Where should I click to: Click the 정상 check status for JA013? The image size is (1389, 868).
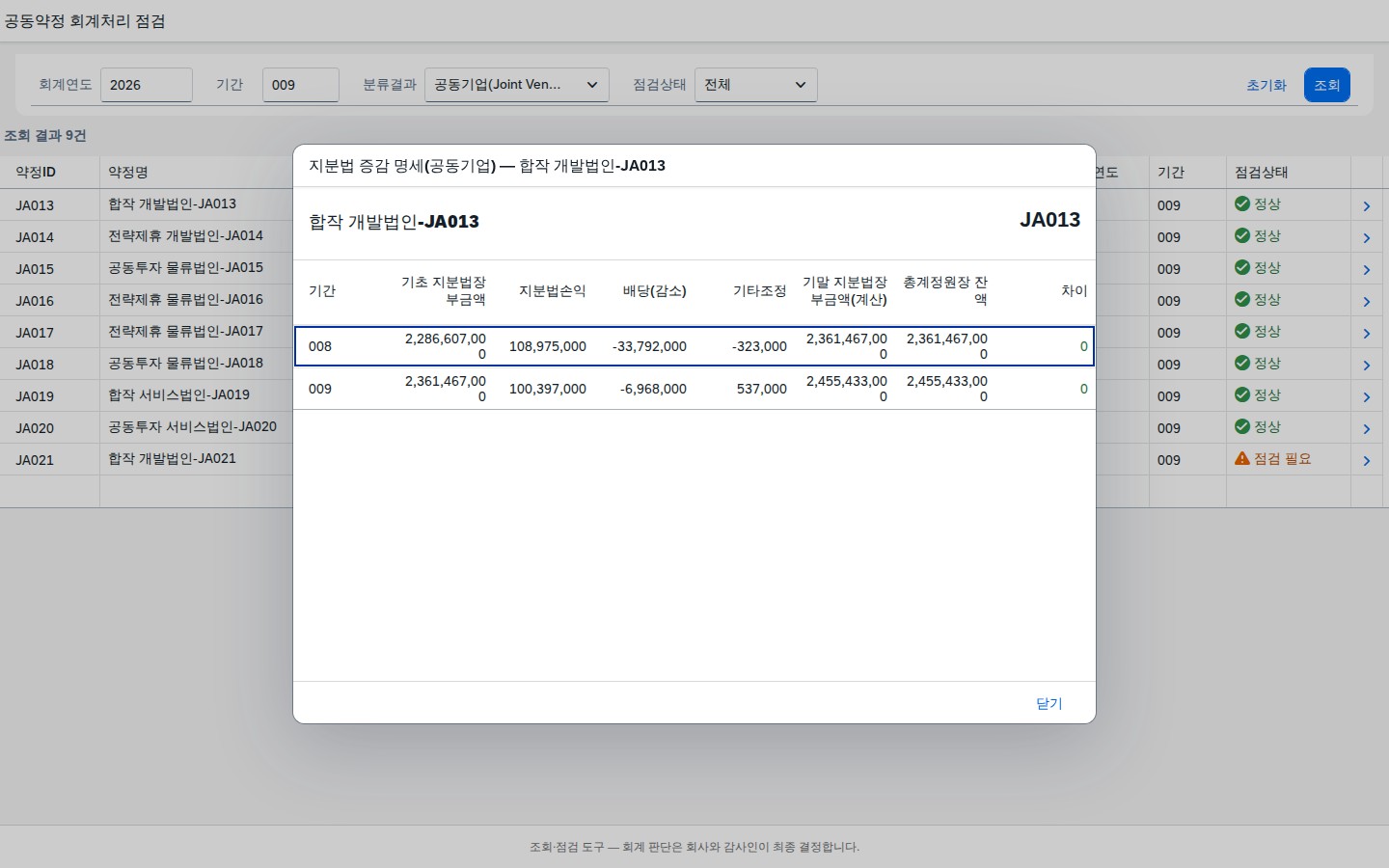tap(1258, 204)
